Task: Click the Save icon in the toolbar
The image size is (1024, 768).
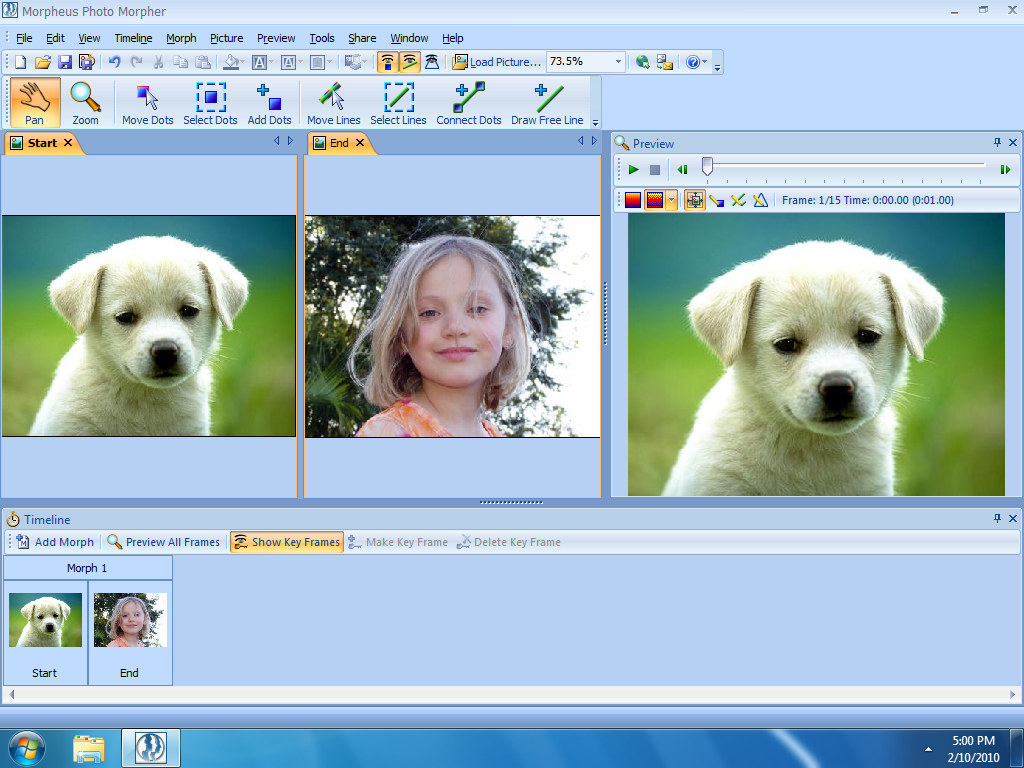Action: [65, 62]
